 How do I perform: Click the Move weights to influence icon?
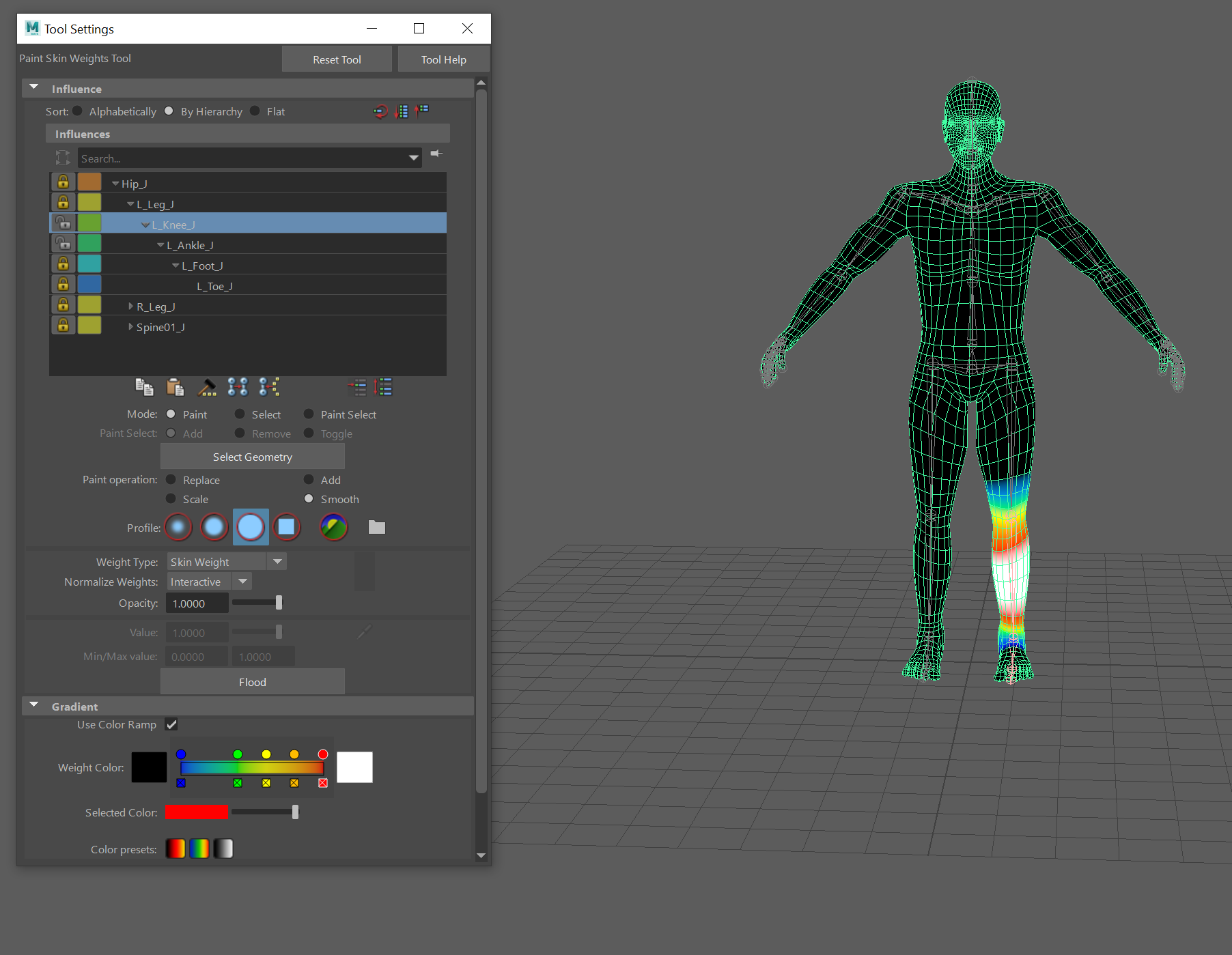pyautogui.click(x=238, y=387)
